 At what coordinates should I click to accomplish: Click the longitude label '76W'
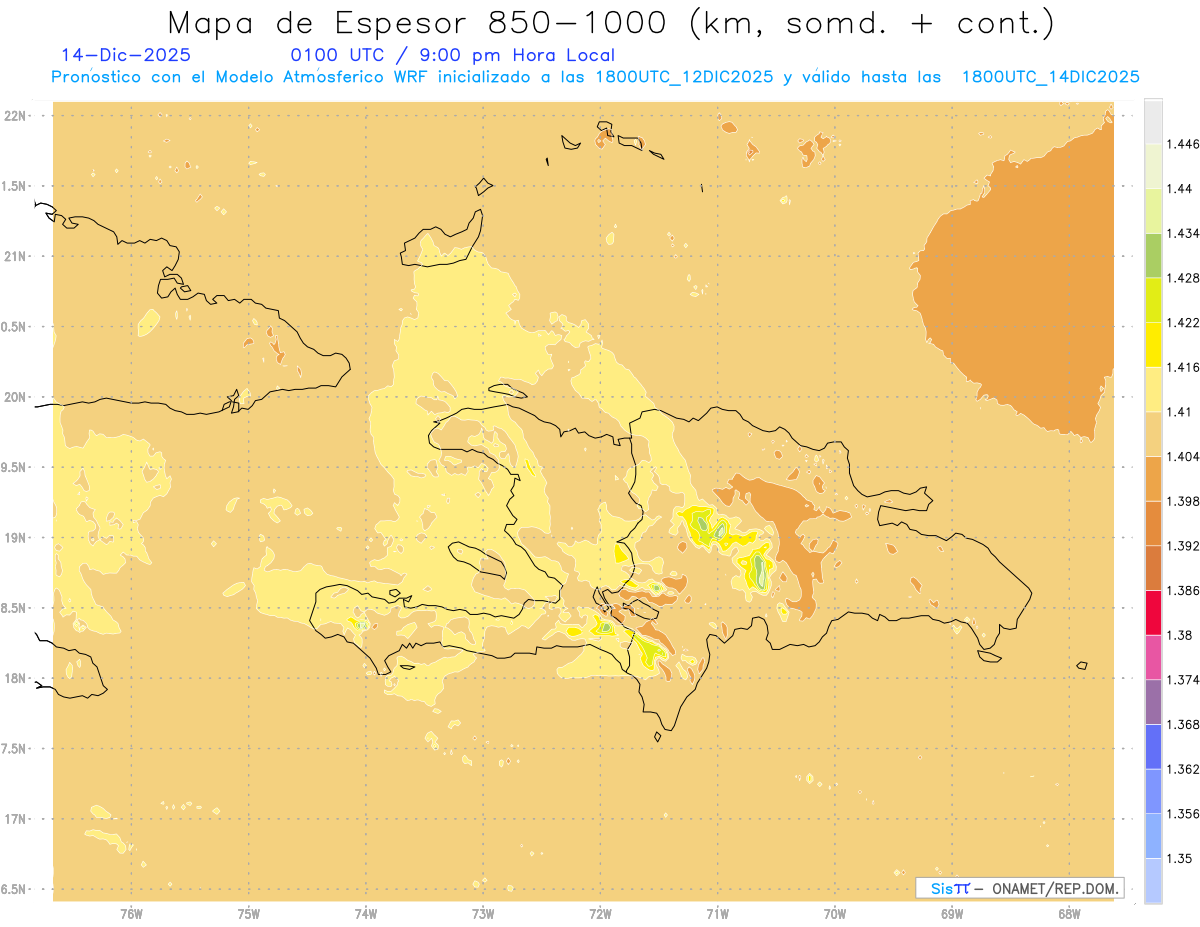(131, 914)
